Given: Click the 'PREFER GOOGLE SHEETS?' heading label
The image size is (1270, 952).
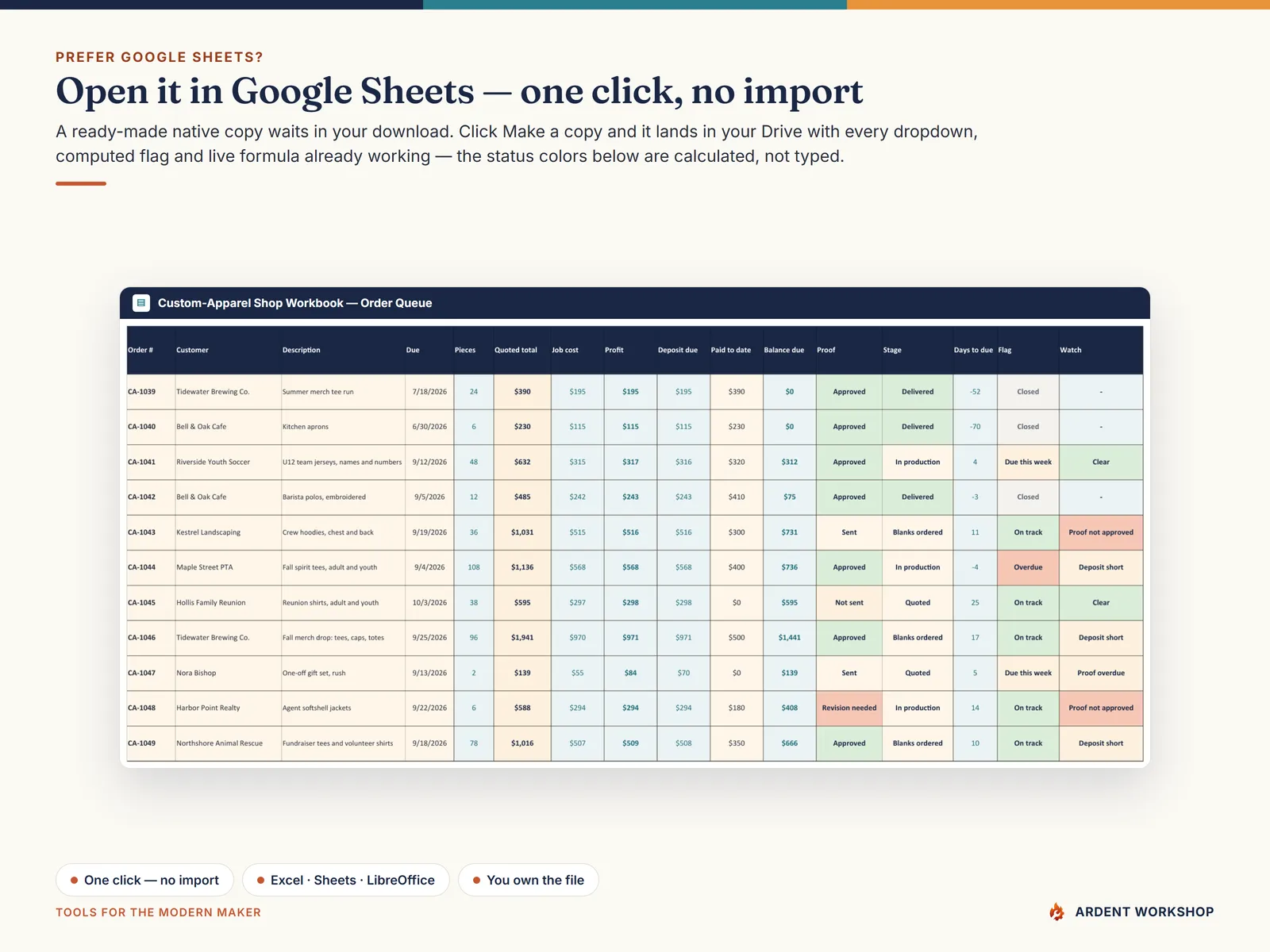Looking at the screenshot, I should click(160, 57).
